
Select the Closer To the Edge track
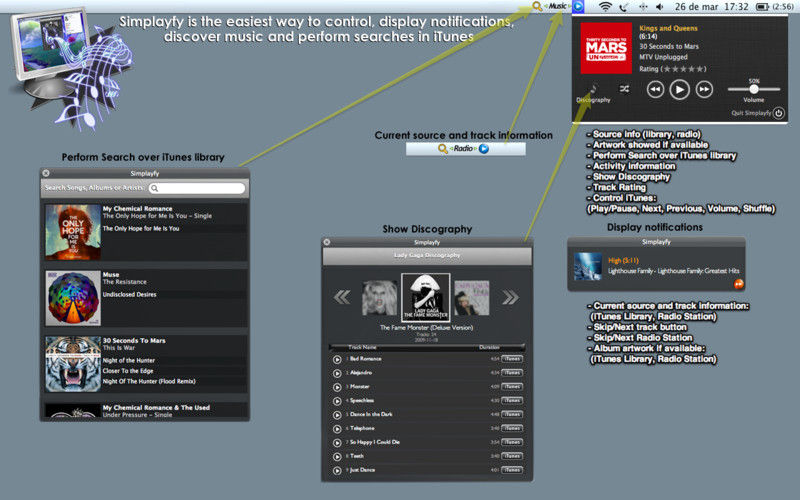pos(128,371)
